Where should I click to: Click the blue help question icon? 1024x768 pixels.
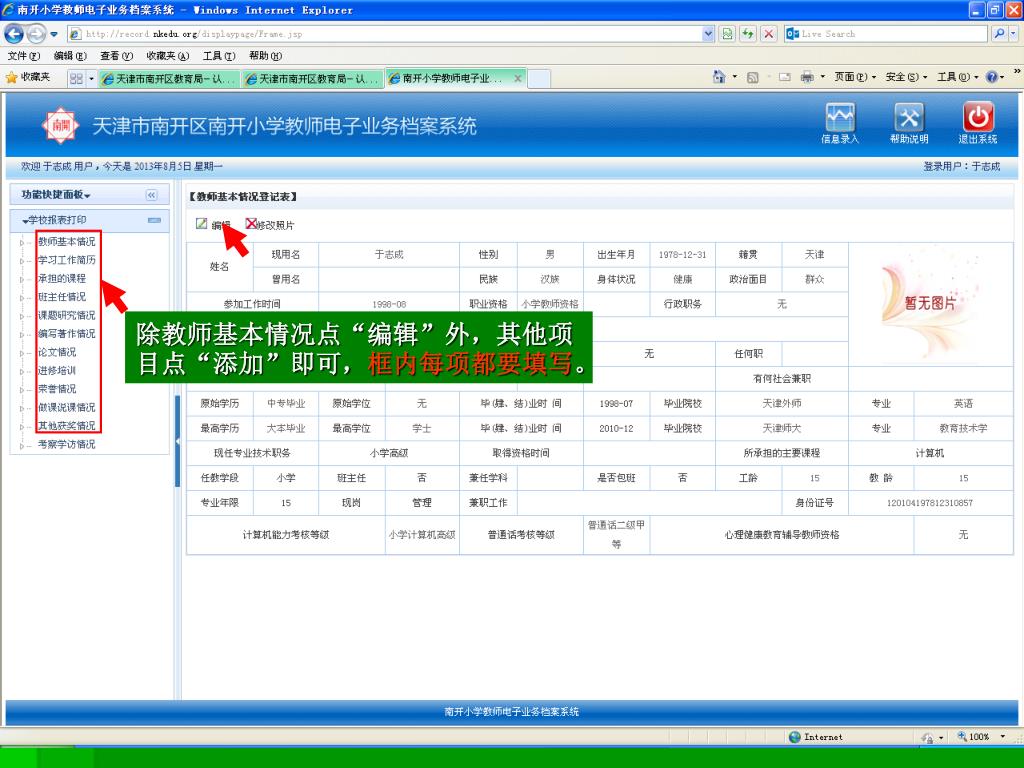pyautogui.click(x=991, y=77)
